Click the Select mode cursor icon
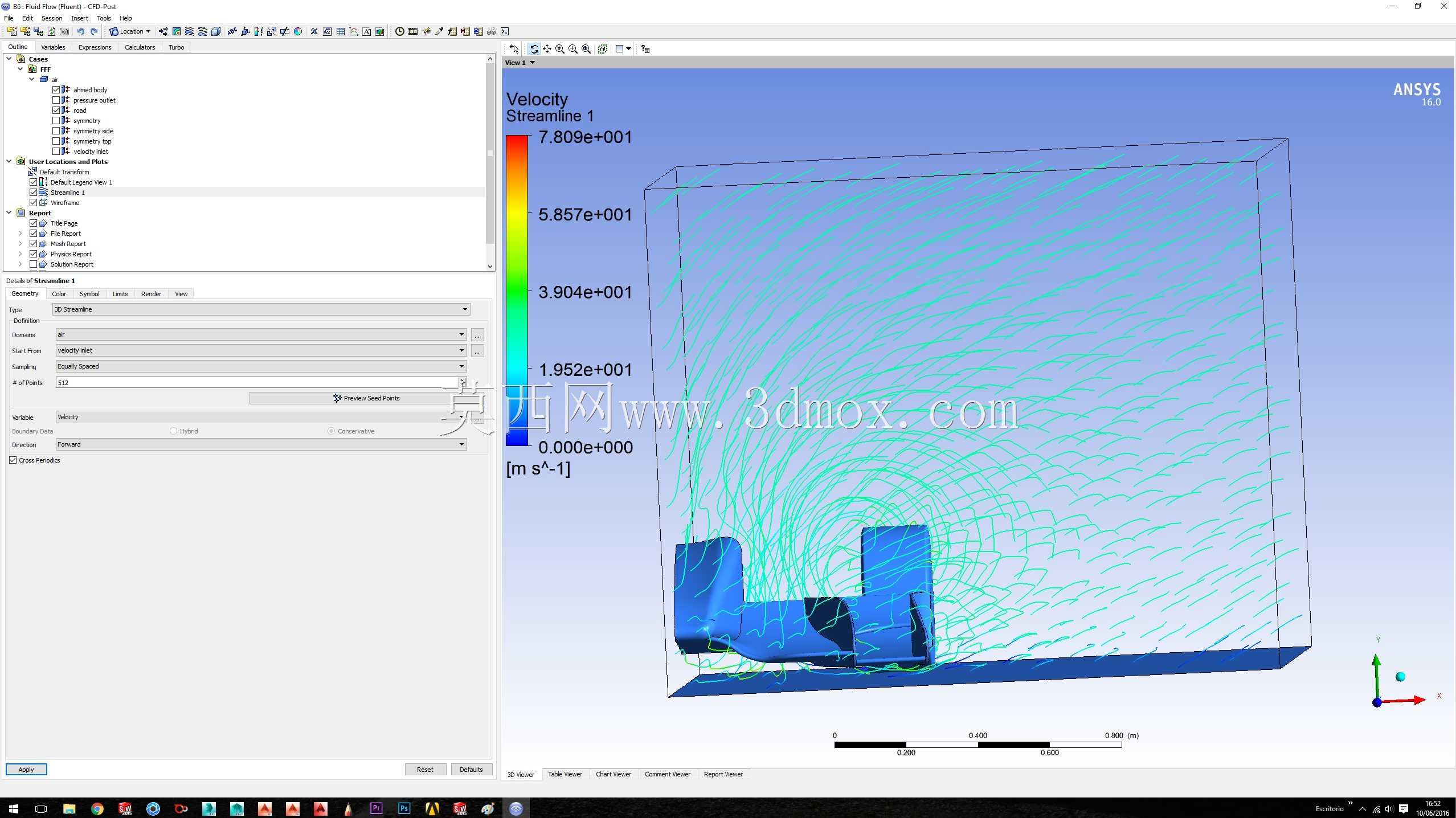 tap(514, 49)
